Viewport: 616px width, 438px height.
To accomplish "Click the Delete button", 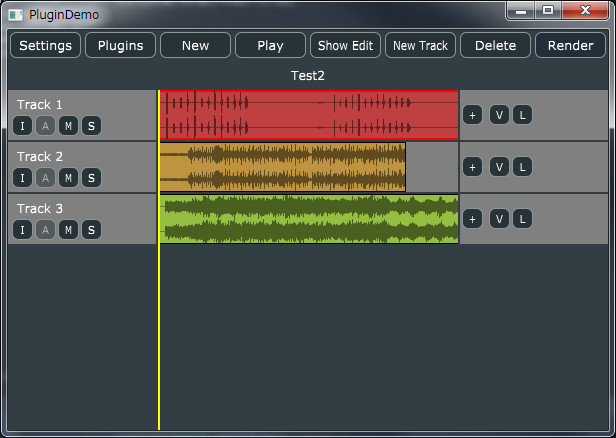I will [495, 46].
